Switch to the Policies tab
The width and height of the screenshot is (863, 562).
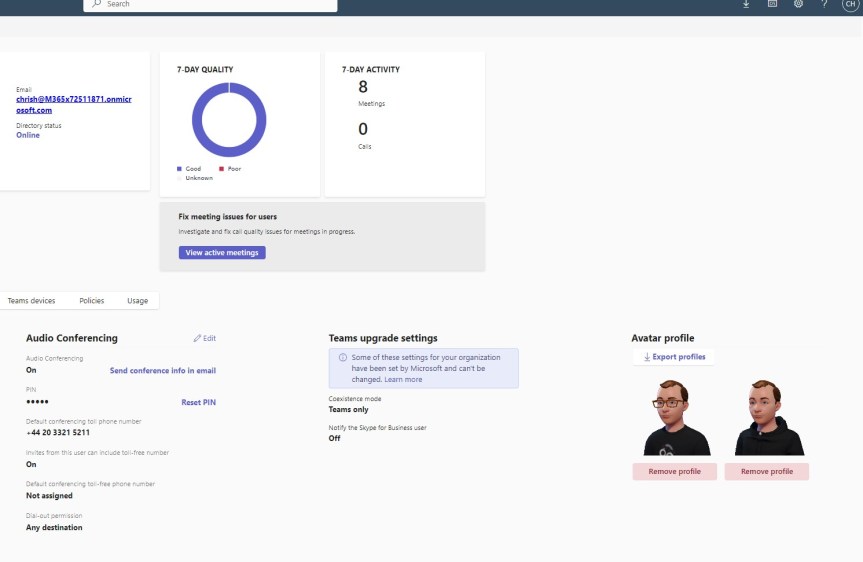pyautogui.click(x=91, y=301)
